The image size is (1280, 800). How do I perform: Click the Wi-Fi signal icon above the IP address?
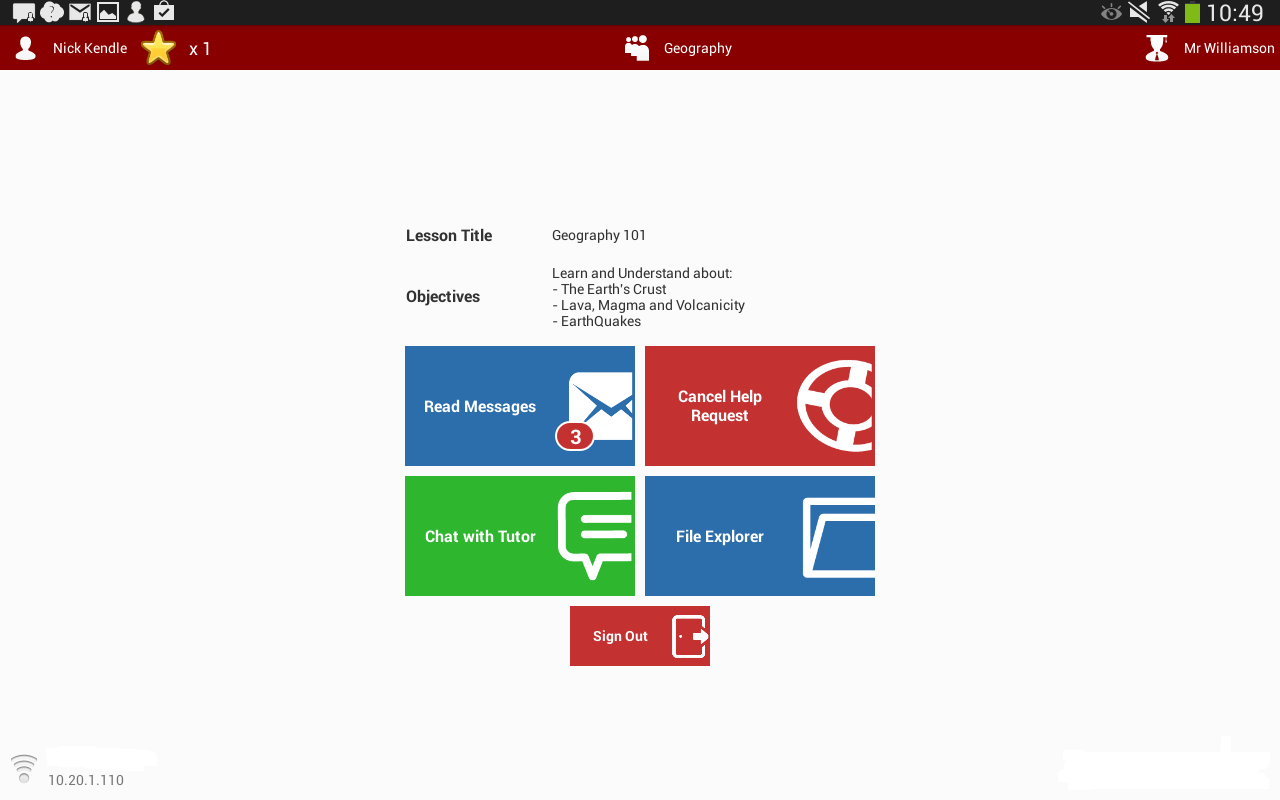click(x=24, y=769)
